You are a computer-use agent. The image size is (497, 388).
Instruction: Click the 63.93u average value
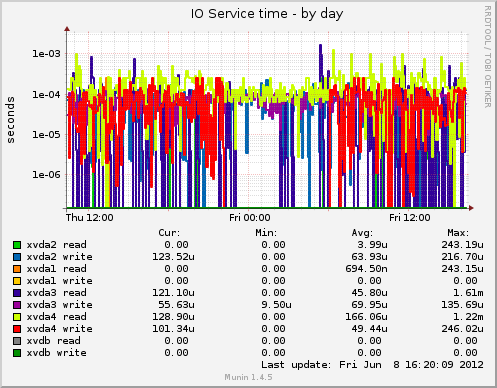pos(369,257)
